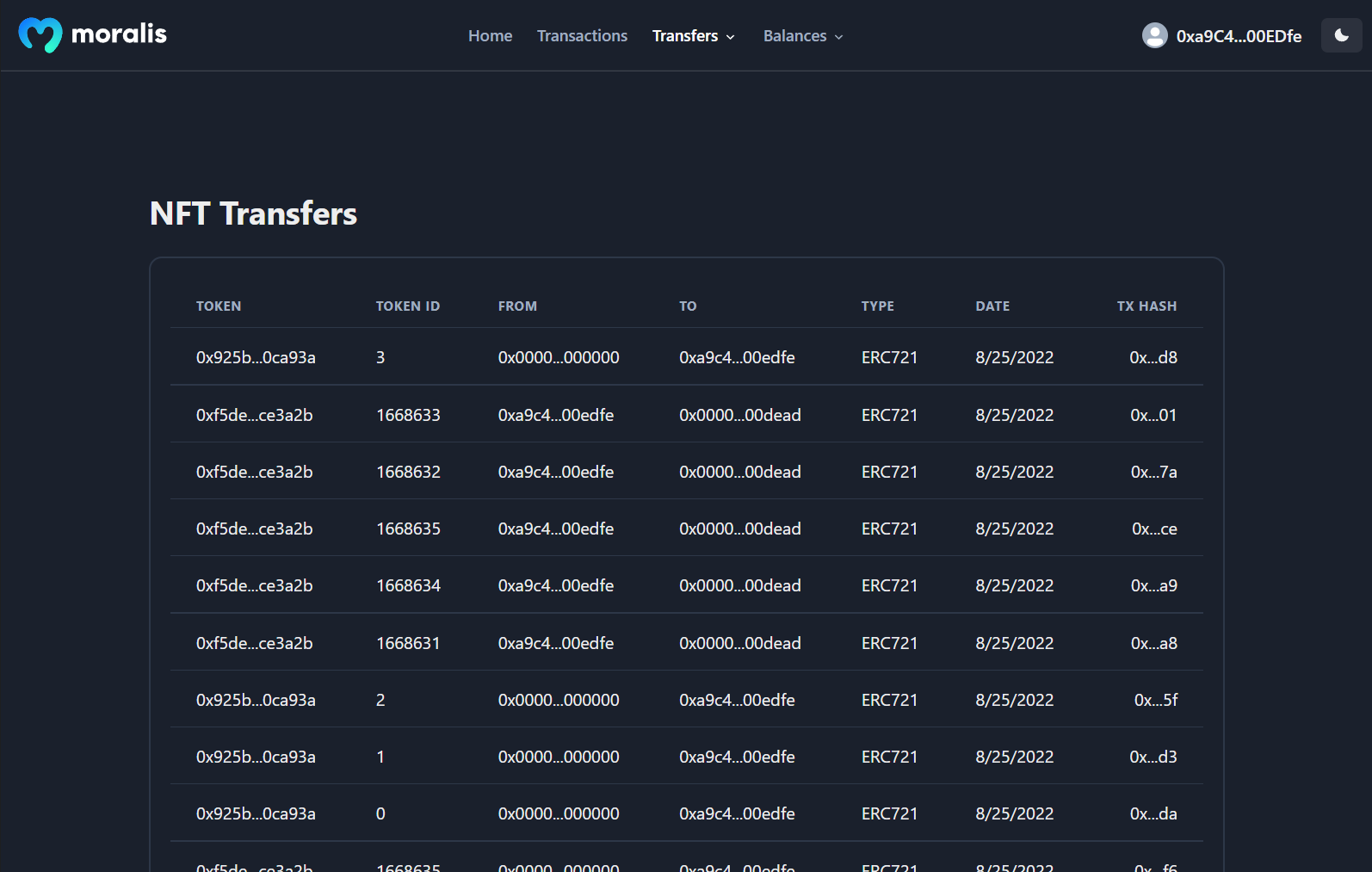
Task: Expand the Transfers dropdown menu
Action: click(x=693, y=36)
